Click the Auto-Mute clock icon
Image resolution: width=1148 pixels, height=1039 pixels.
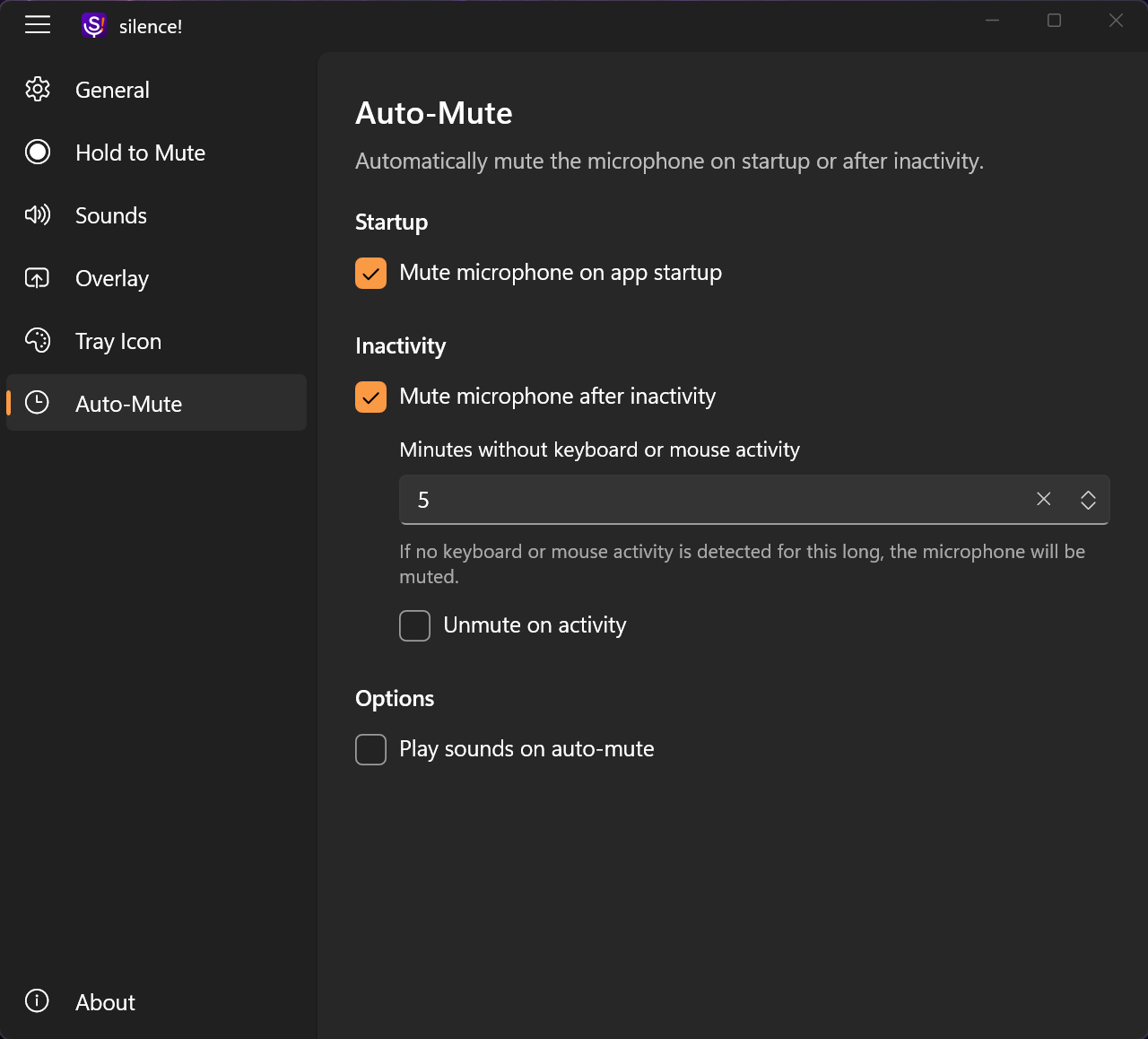[x=38, y=403]
